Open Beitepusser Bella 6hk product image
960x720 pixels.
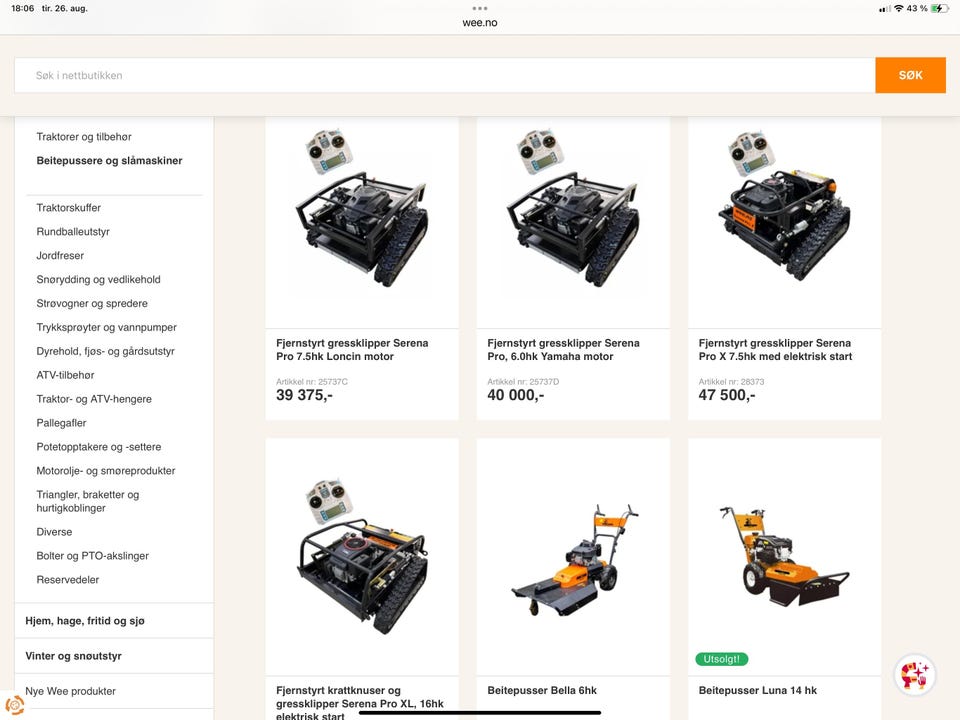(x=573, y=557)
